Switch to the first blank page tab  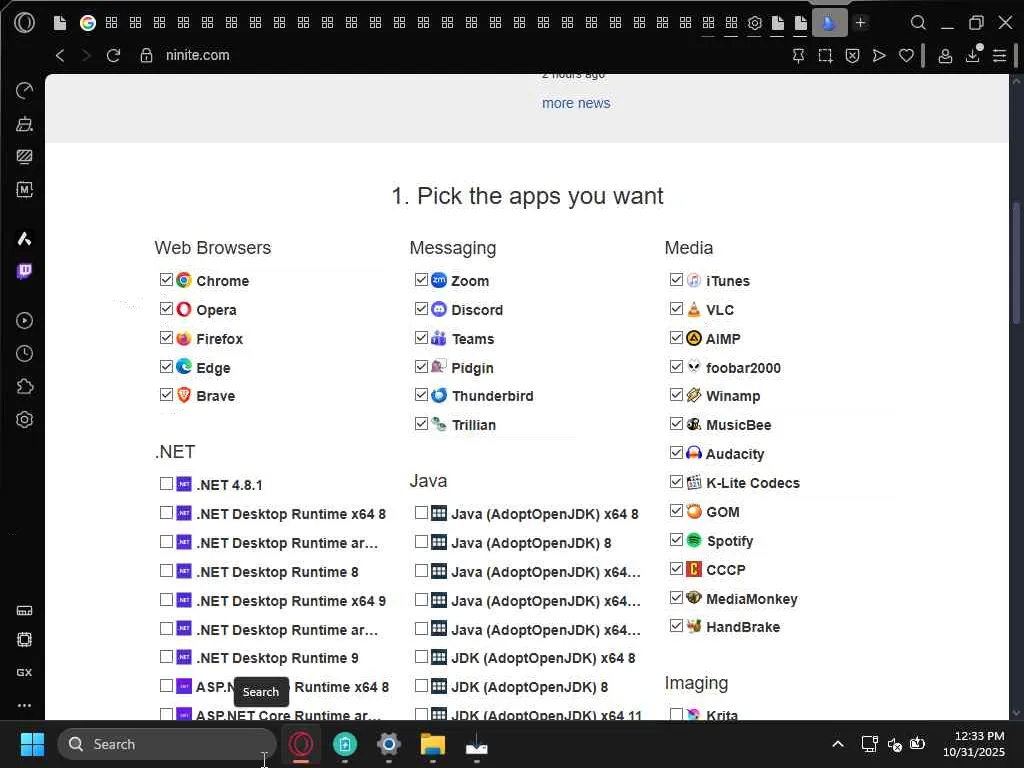(x=59, y=23)
